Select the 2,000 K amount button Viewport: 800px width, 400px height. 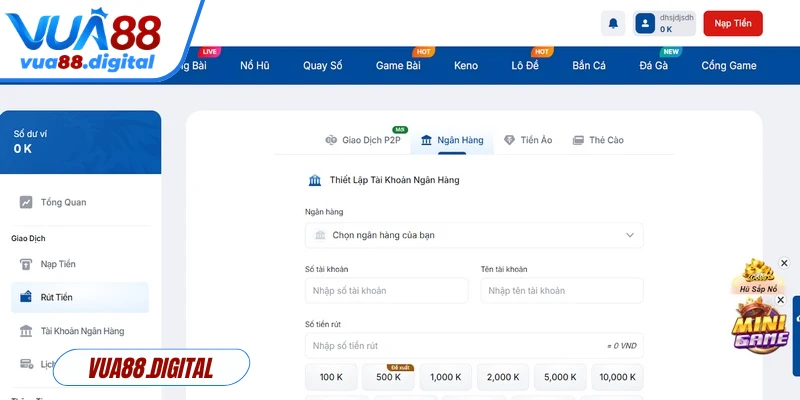503,377
